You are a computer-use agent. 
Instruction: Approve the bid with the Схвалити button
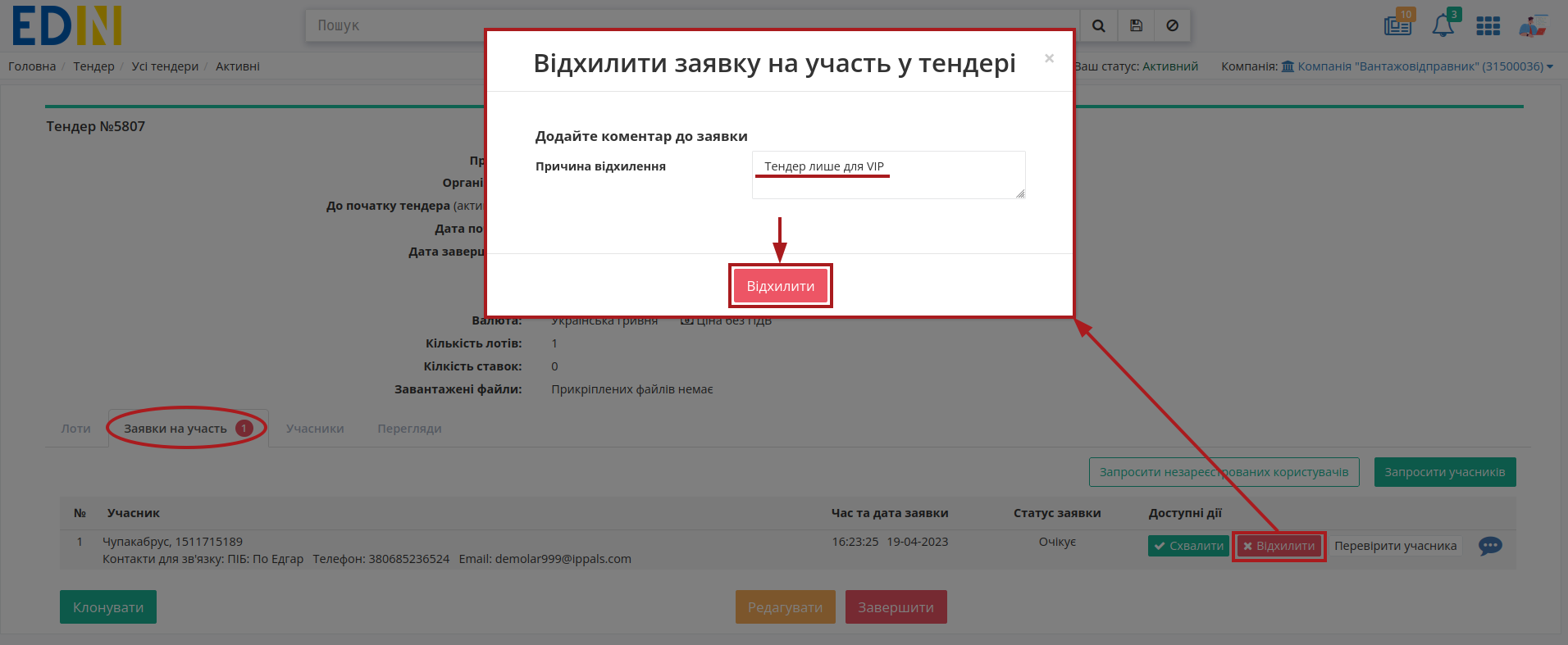point(1188,546)
